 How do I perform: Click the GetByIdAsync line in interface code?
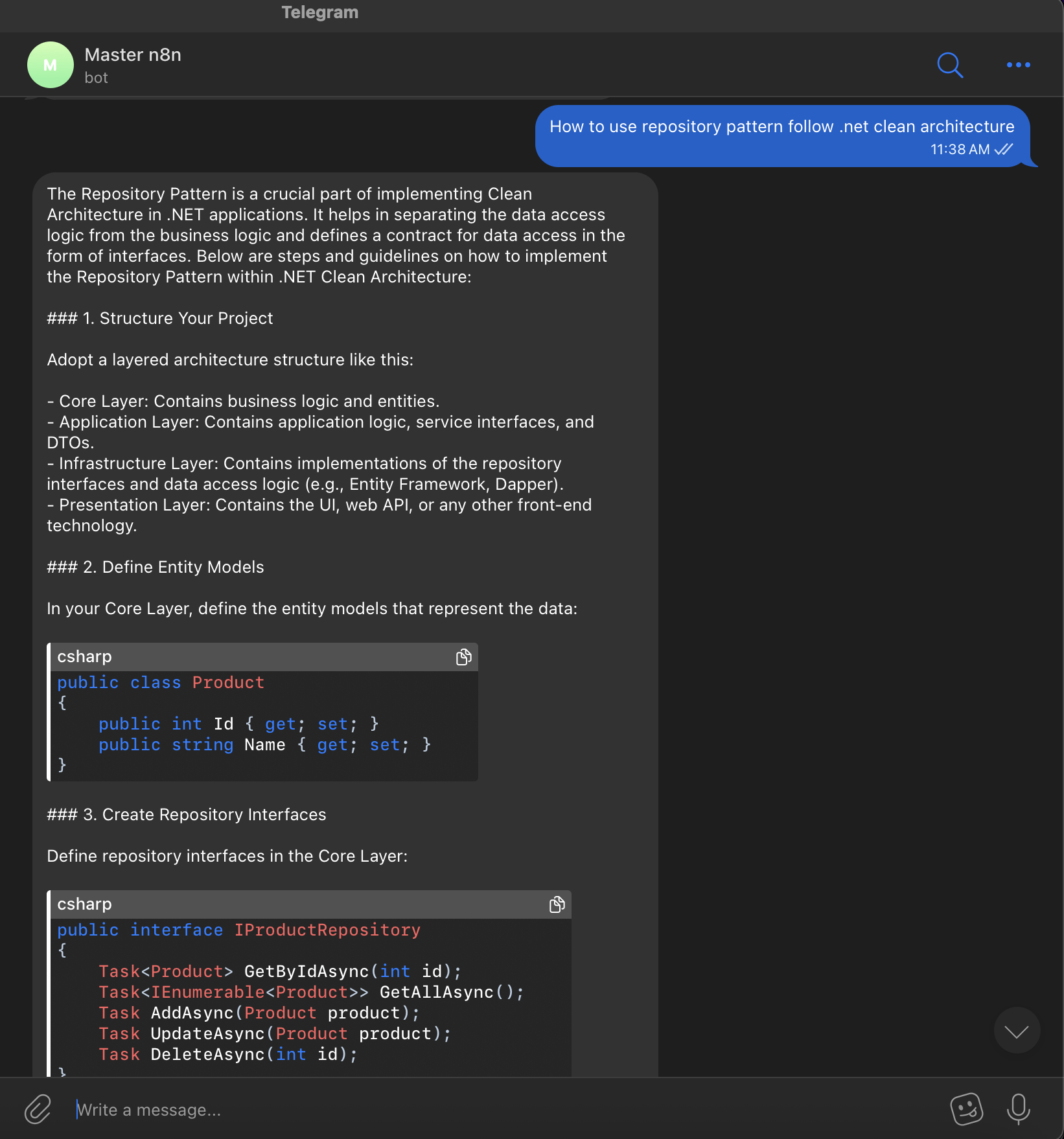tap(280, 972)
